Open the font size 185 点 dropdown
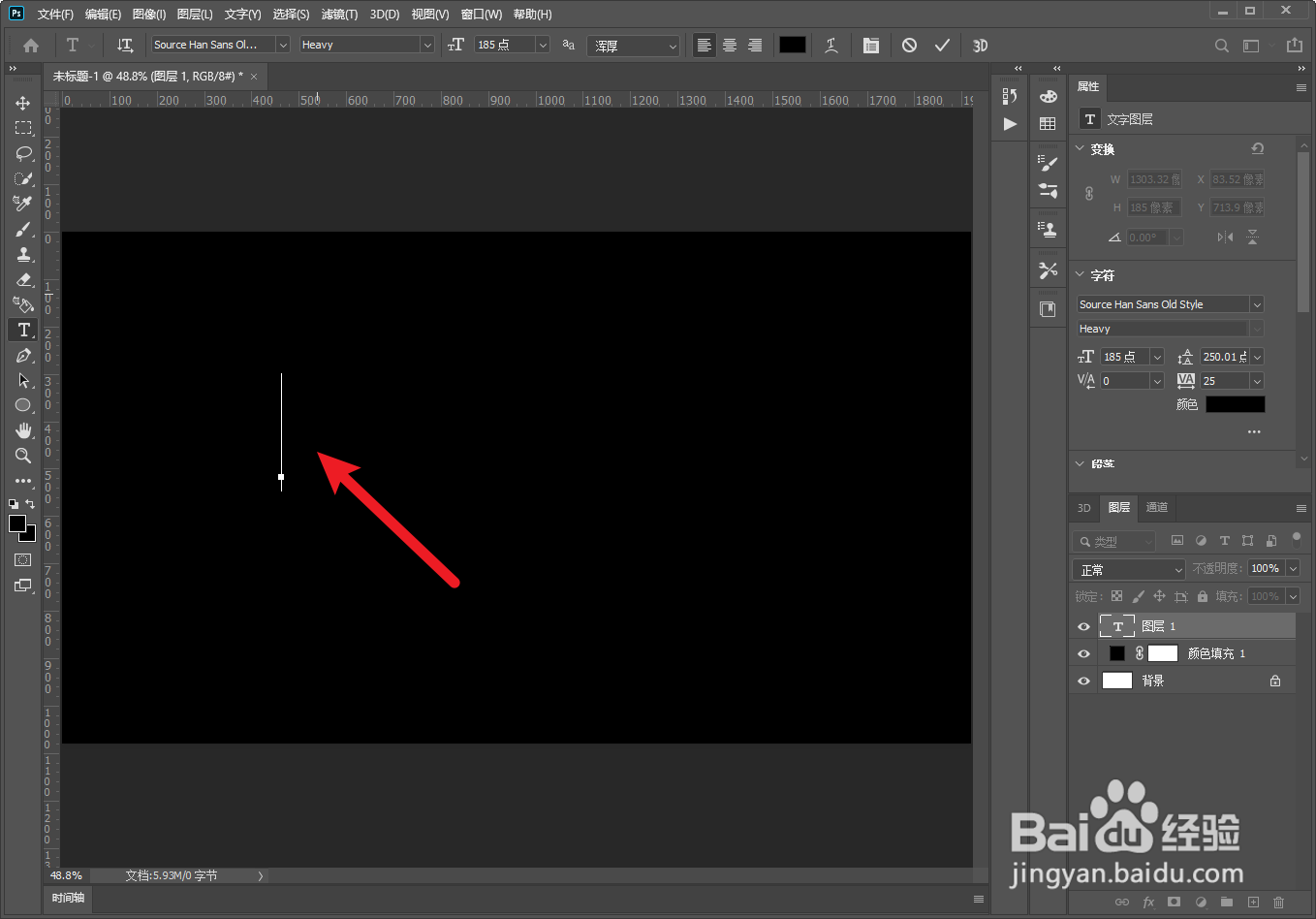1316x919 pixels. point(543,45)
